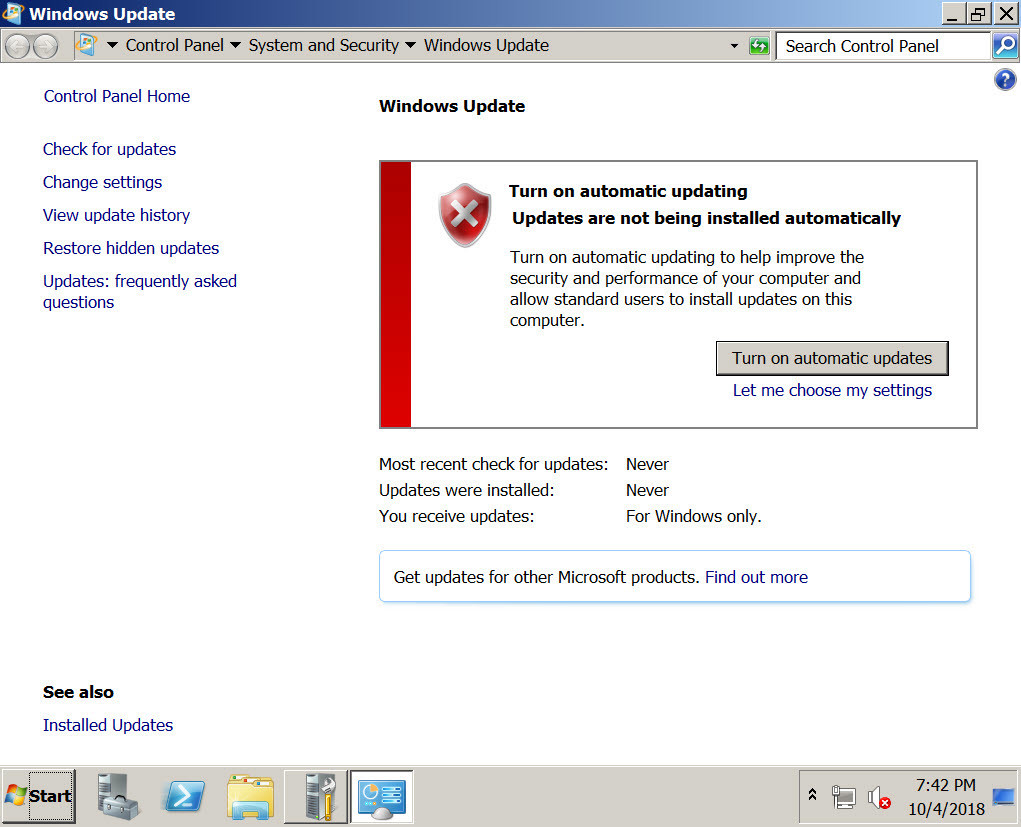
Task: Open the server tools icon with wrench on taskbar
Action: click(x=316, y=796)
